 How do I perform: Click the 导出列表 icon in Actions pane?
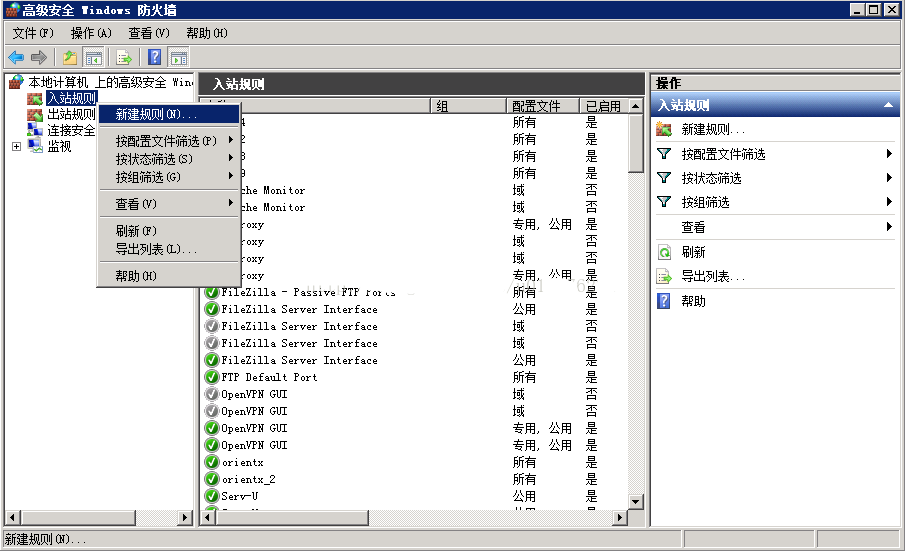[664, 276]
